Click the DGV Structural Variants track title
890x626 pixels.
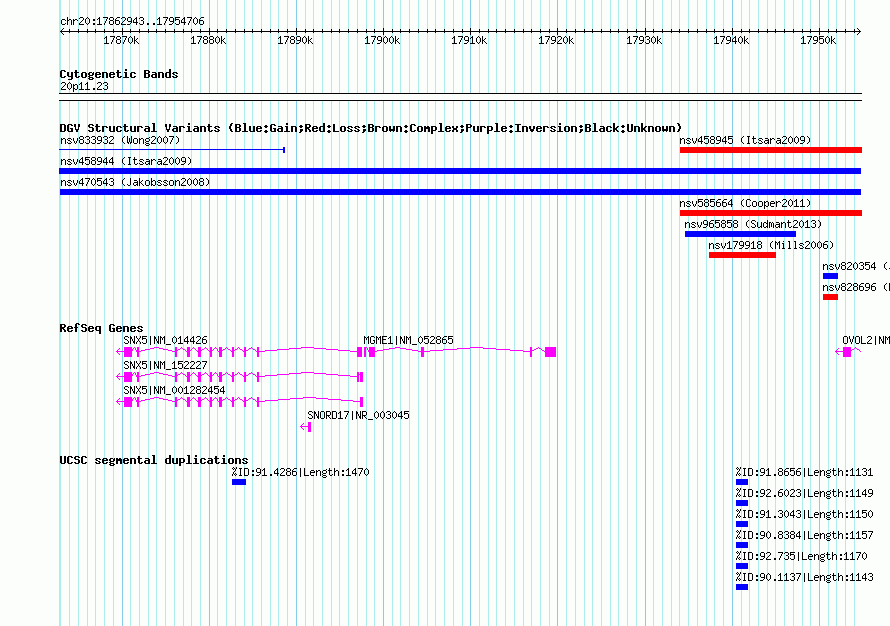[371, 128]
